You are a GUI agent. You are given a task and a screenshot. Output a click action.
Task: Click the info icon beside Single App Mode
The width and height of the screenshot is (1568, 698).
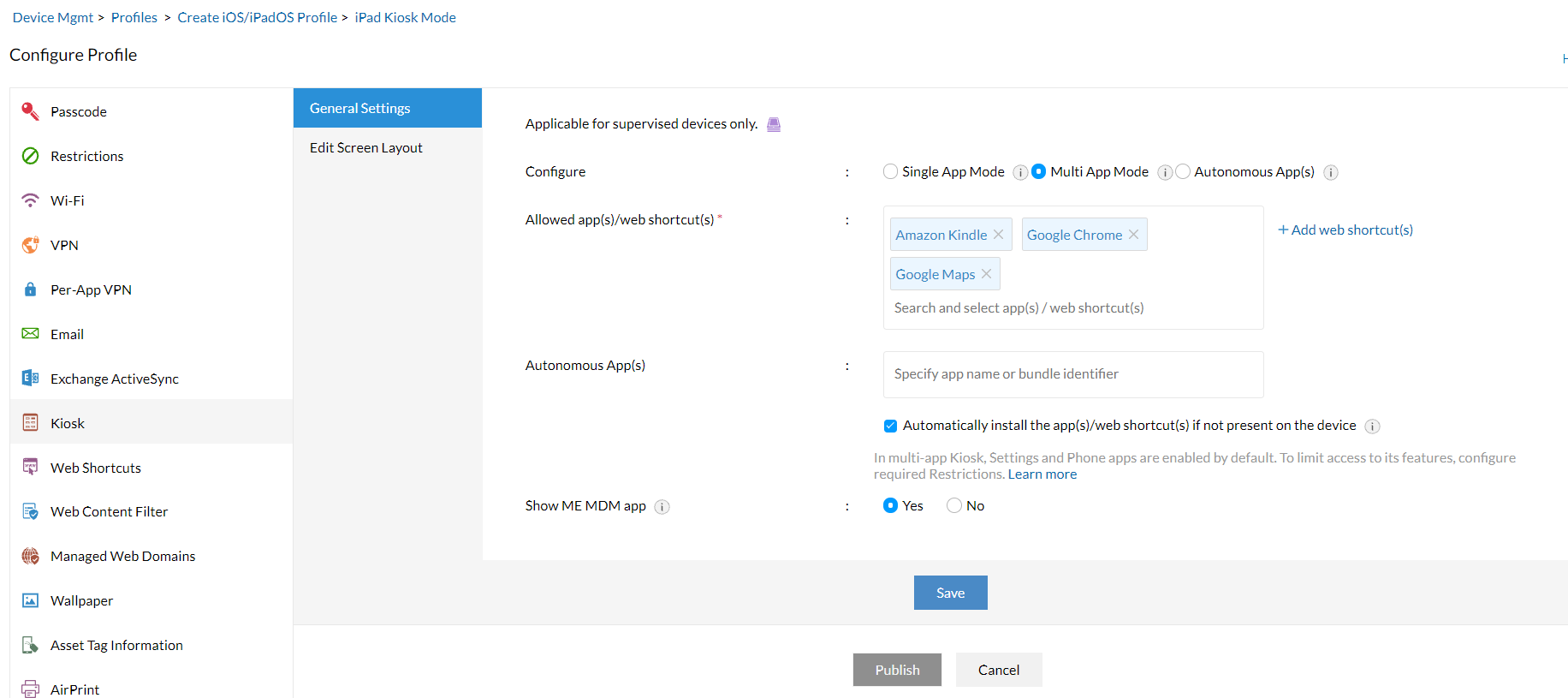click(x=1020, y=172)
